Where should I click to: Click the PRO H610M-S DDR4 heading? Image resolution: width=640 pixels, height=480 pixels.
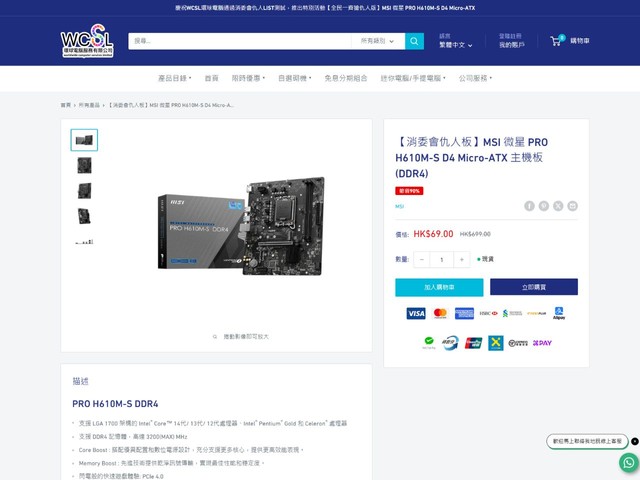tap(115, 404)
